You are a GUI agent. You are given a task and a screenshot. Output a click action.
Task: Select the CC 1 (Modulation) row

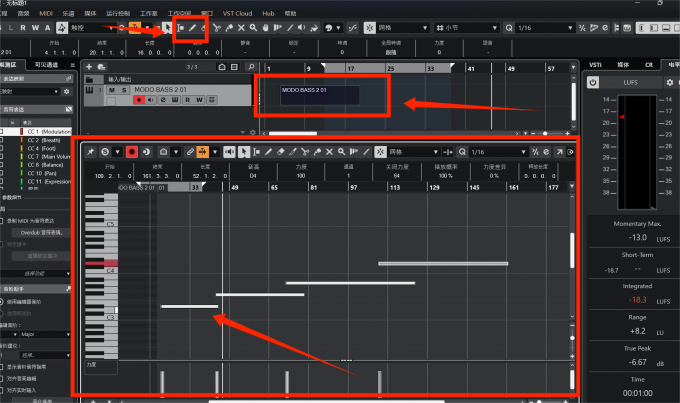point(36,131)
